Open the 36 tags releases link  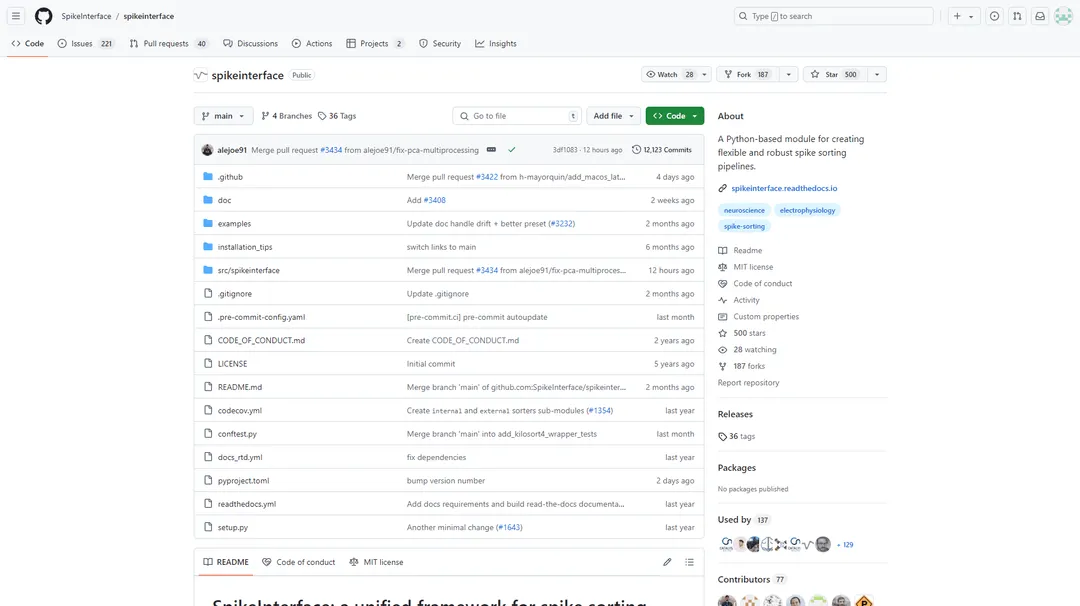pyautogui.click(x=736, y=437)
